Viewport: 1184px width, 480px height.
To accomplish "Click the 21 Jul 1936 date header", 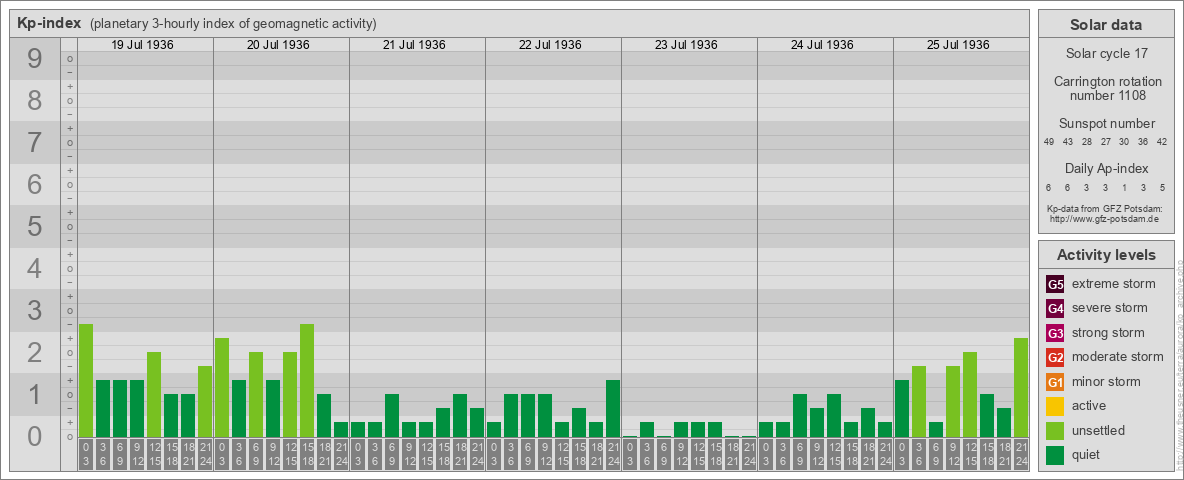I will click(x=415, y=45).
